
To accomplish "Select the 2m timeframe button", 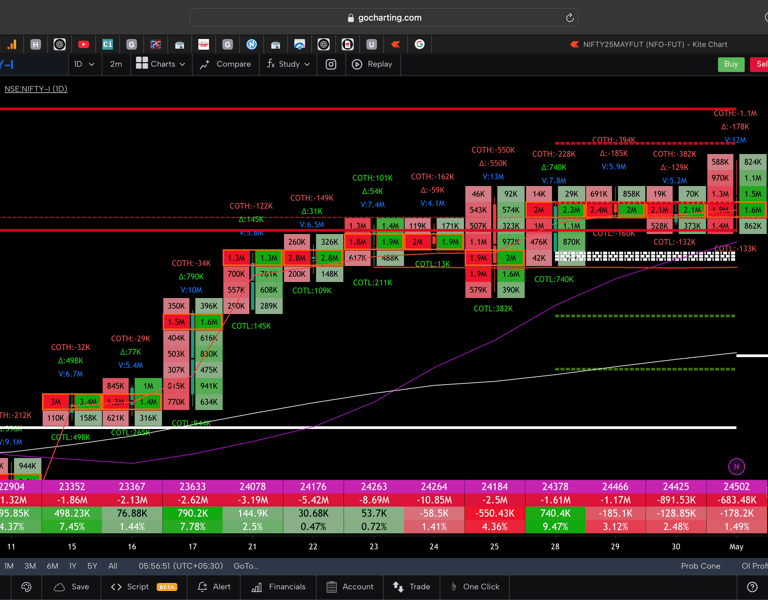I will click(x=116, y=64).
